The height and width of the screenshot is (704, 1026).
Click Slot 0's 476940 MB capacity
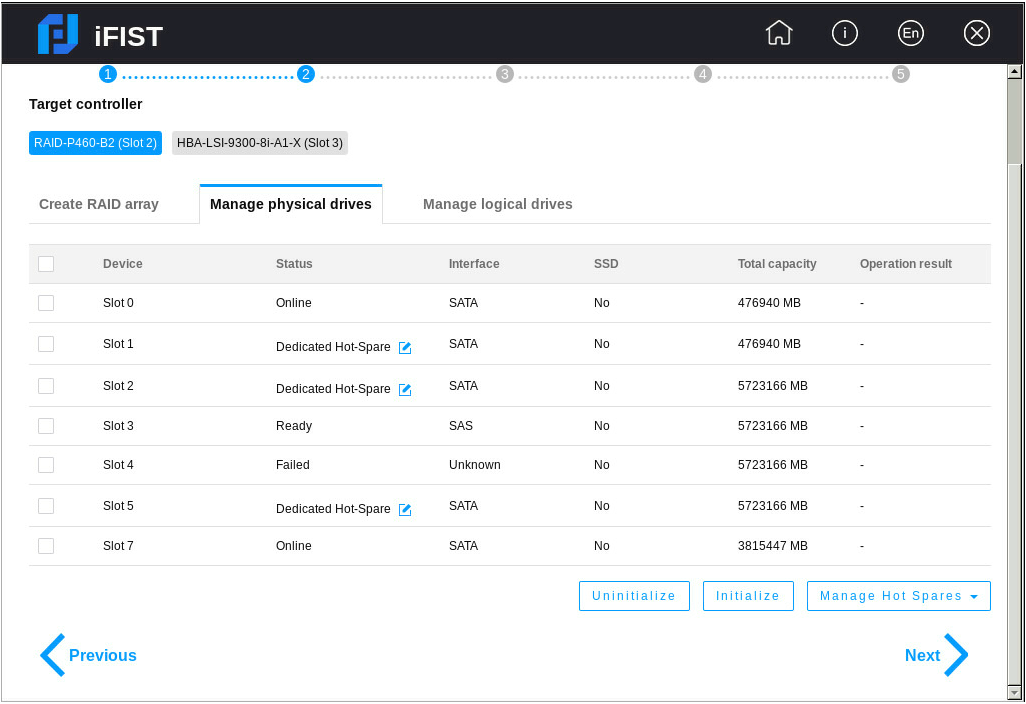pyautogui.click(x=769, y=303)
